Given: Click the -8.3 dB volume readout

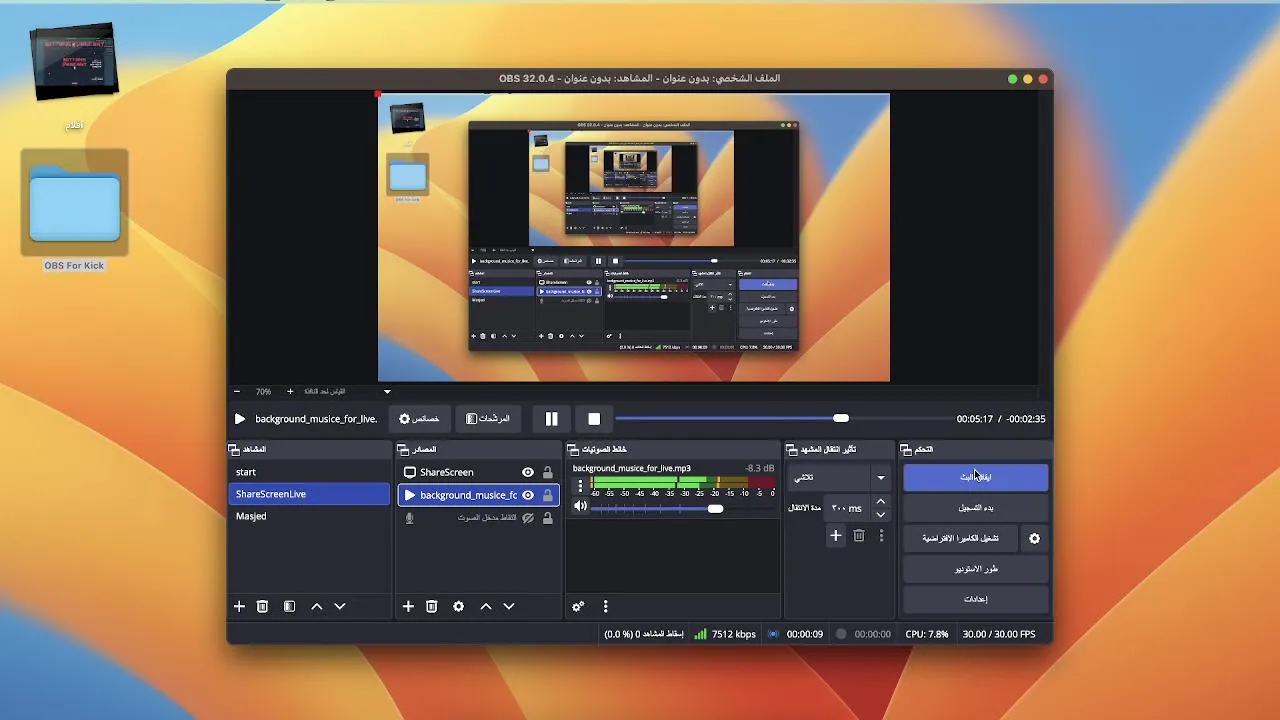Looking at the screenshot, I should pos(760,468).
